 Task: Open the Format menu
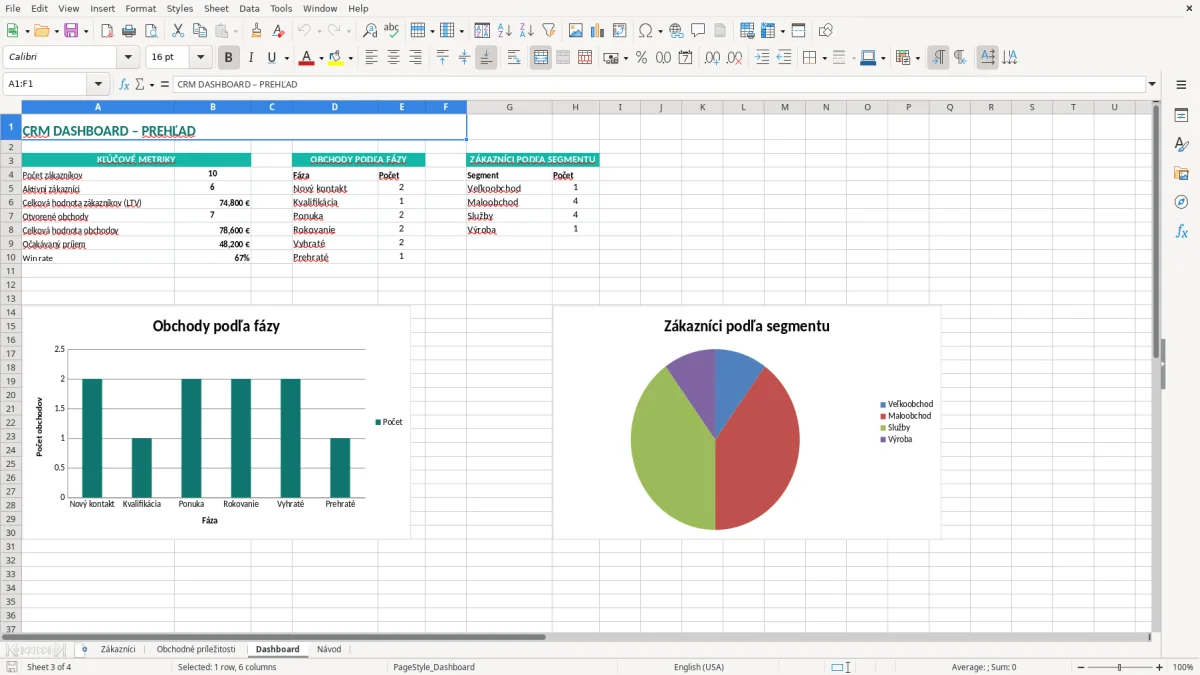pos(140,8)
